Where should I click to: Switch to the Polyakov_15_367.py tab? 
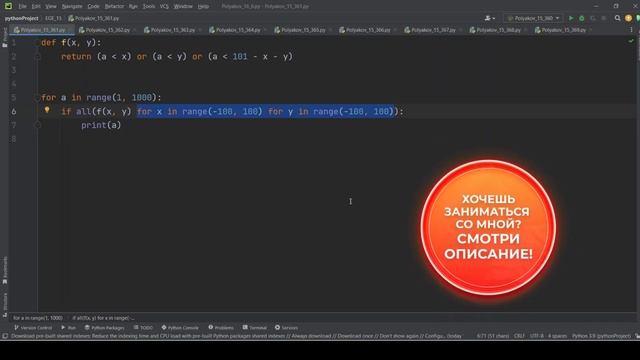point(433,30)
